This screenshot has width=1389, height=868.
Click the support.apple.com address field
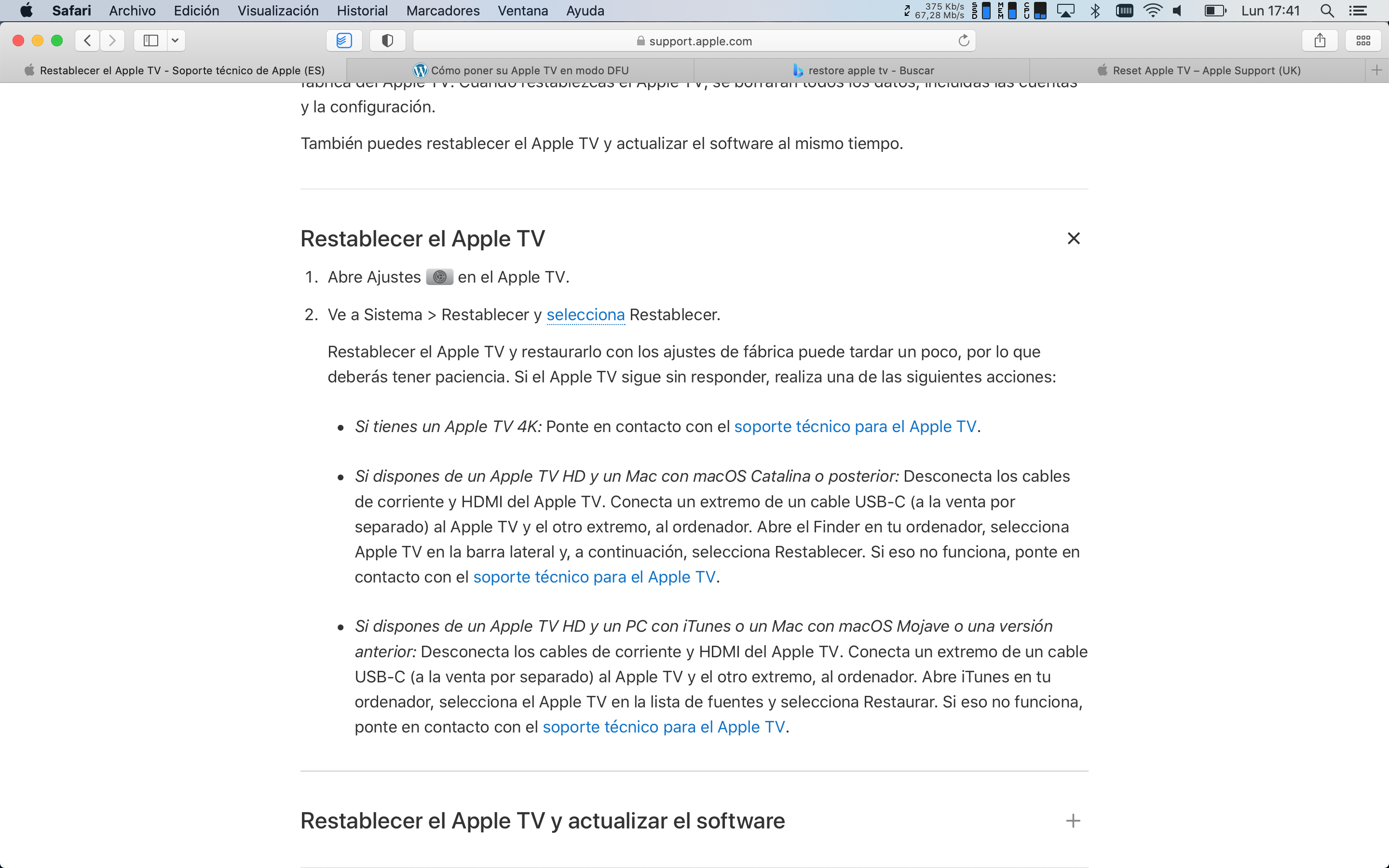[x=694, y=41]
